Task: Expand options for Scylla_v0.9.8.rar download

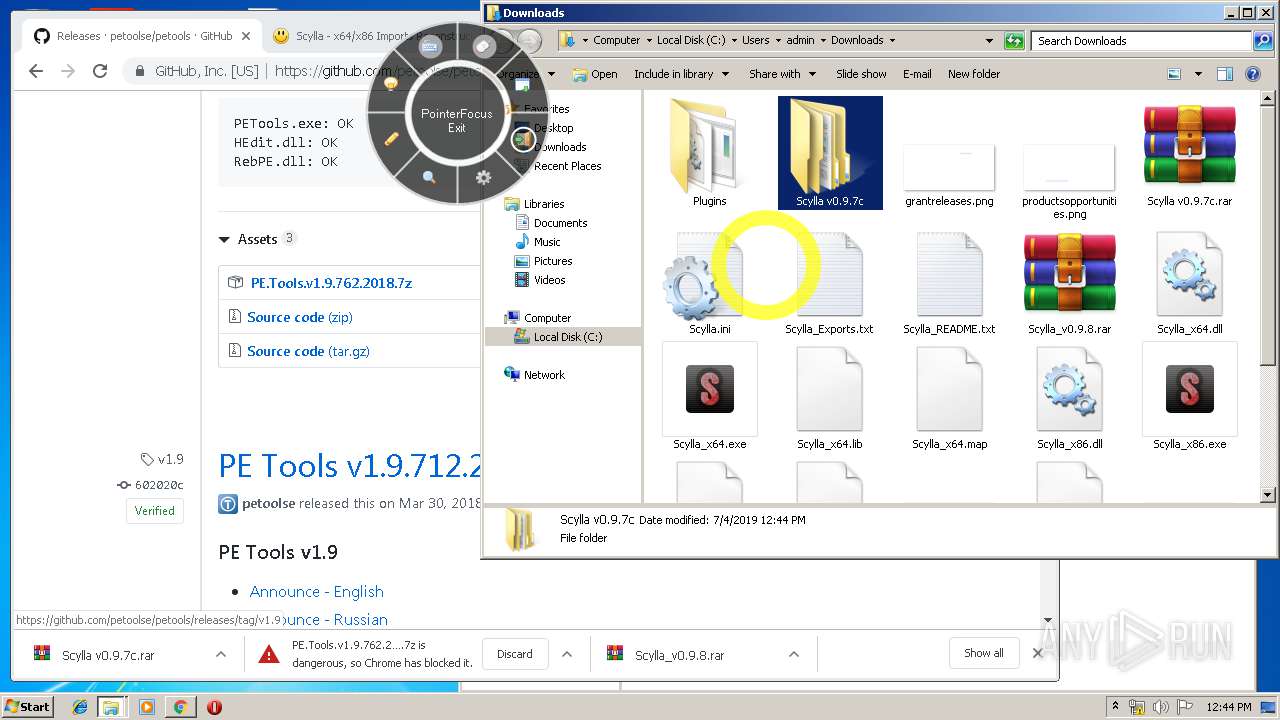Action: point(794,655)
